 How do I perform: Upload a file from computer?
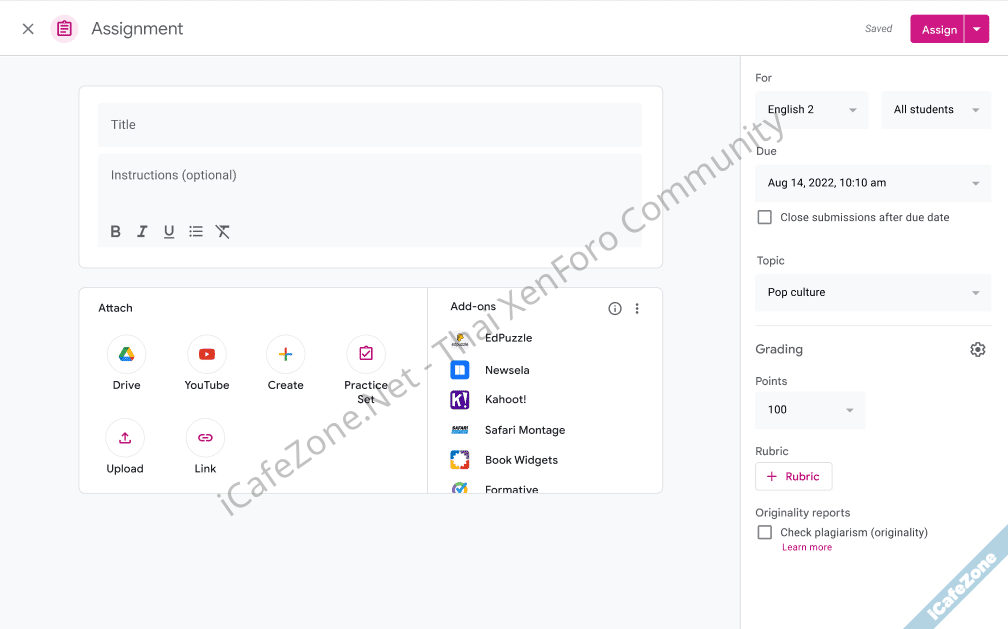coord(125,438)
